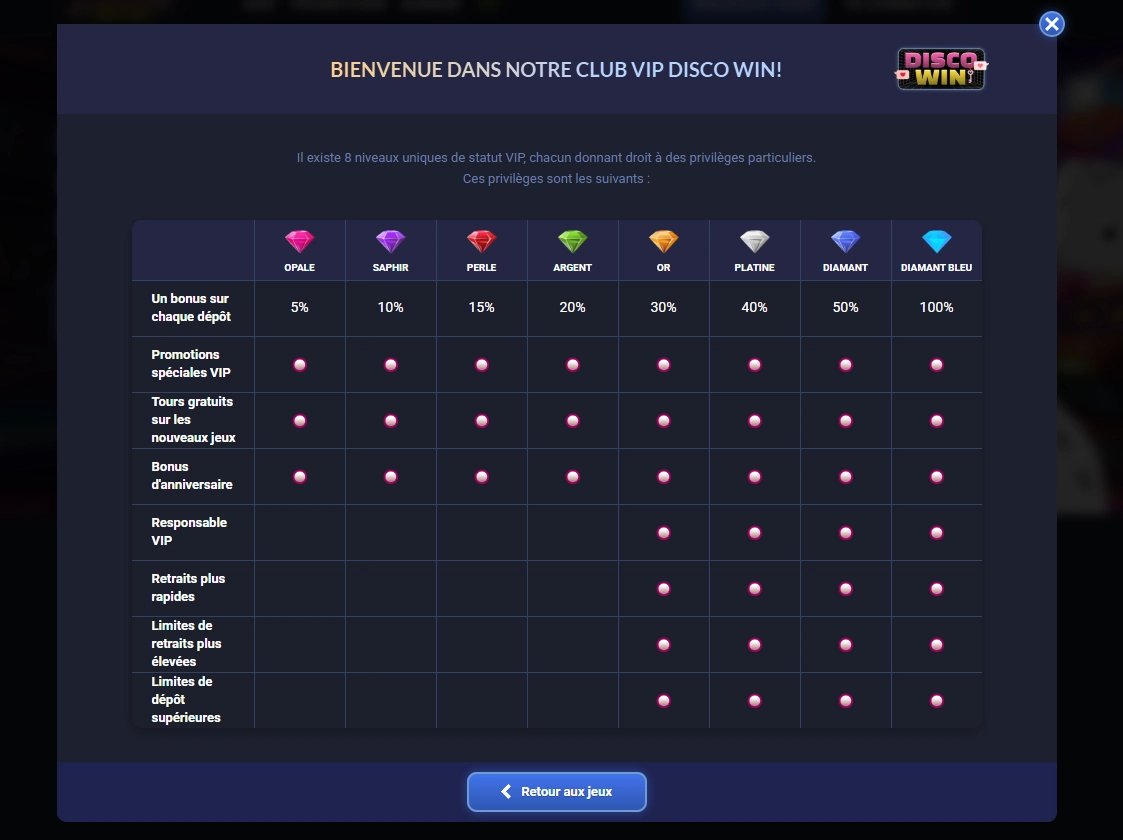The height and width of the screenshot is (840, 1123).
Task: Click the Retour aux jeux button
Action: click(556, 791)
